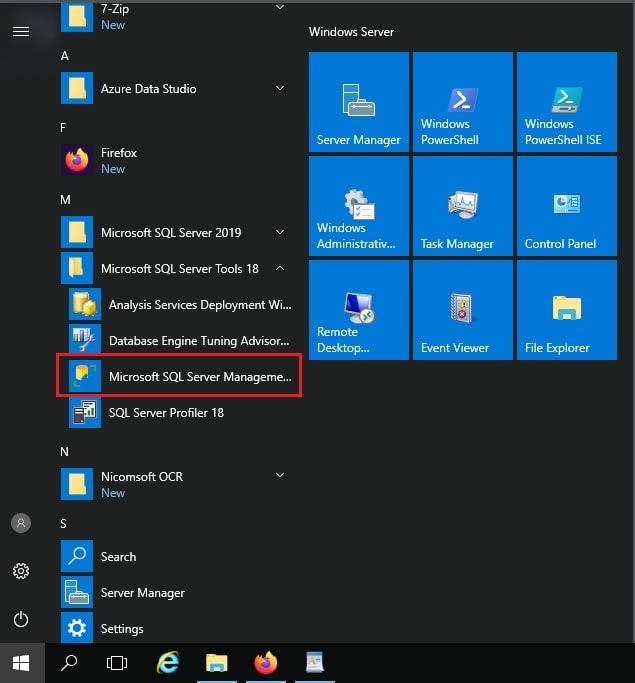635x683 pixels.
Task: Open the settings gear in left rail
Action: pos(21,571)
